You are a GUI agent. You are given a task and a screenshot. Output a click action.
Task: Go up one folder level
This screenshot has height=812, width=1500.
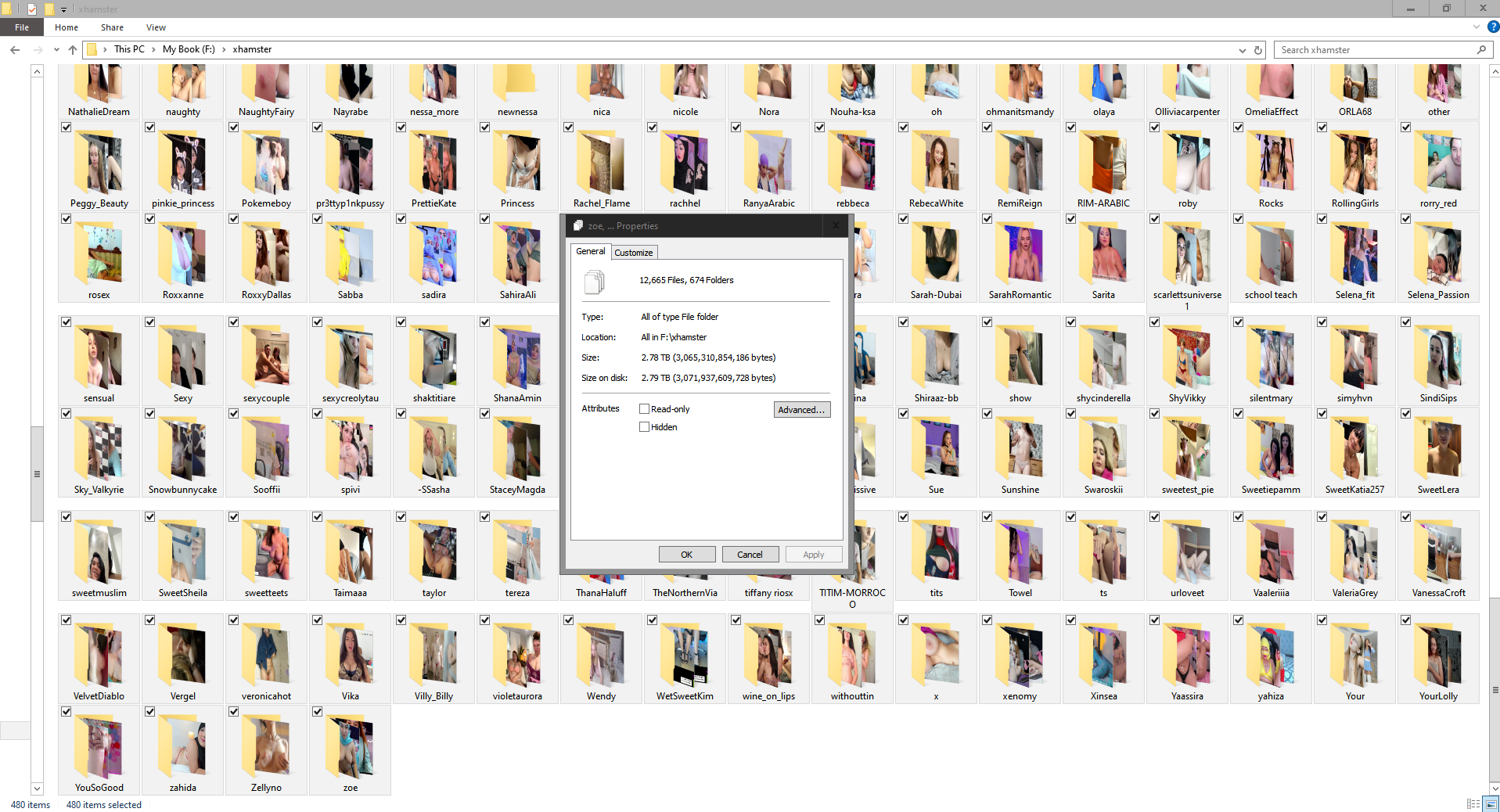click(x=73, y=49)
